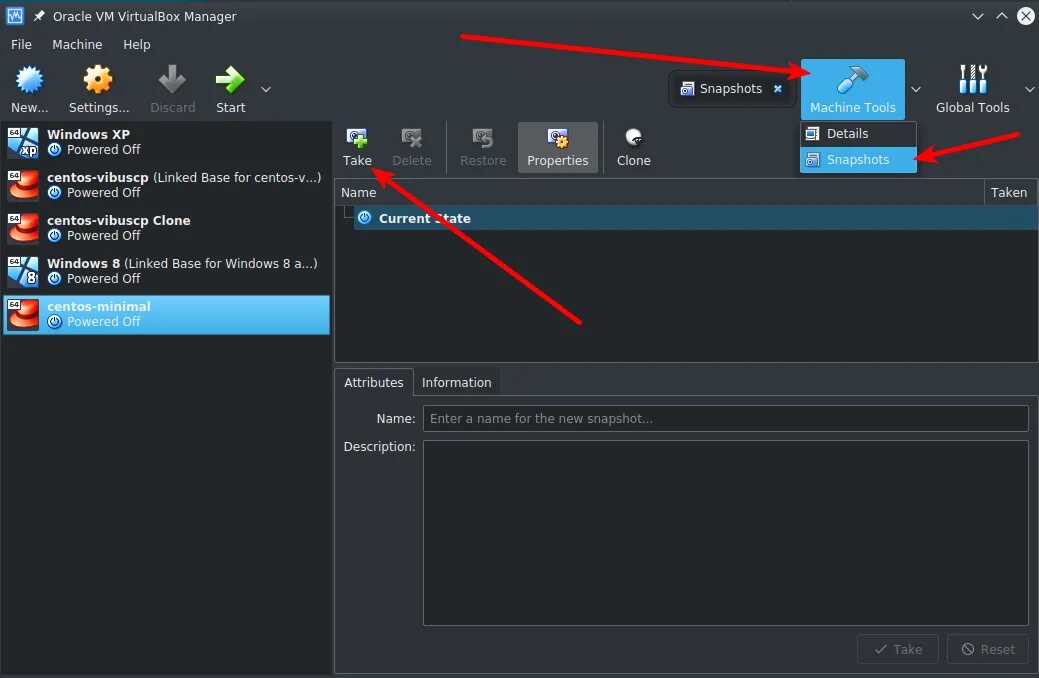Open Global Tools

pos(972,89)
